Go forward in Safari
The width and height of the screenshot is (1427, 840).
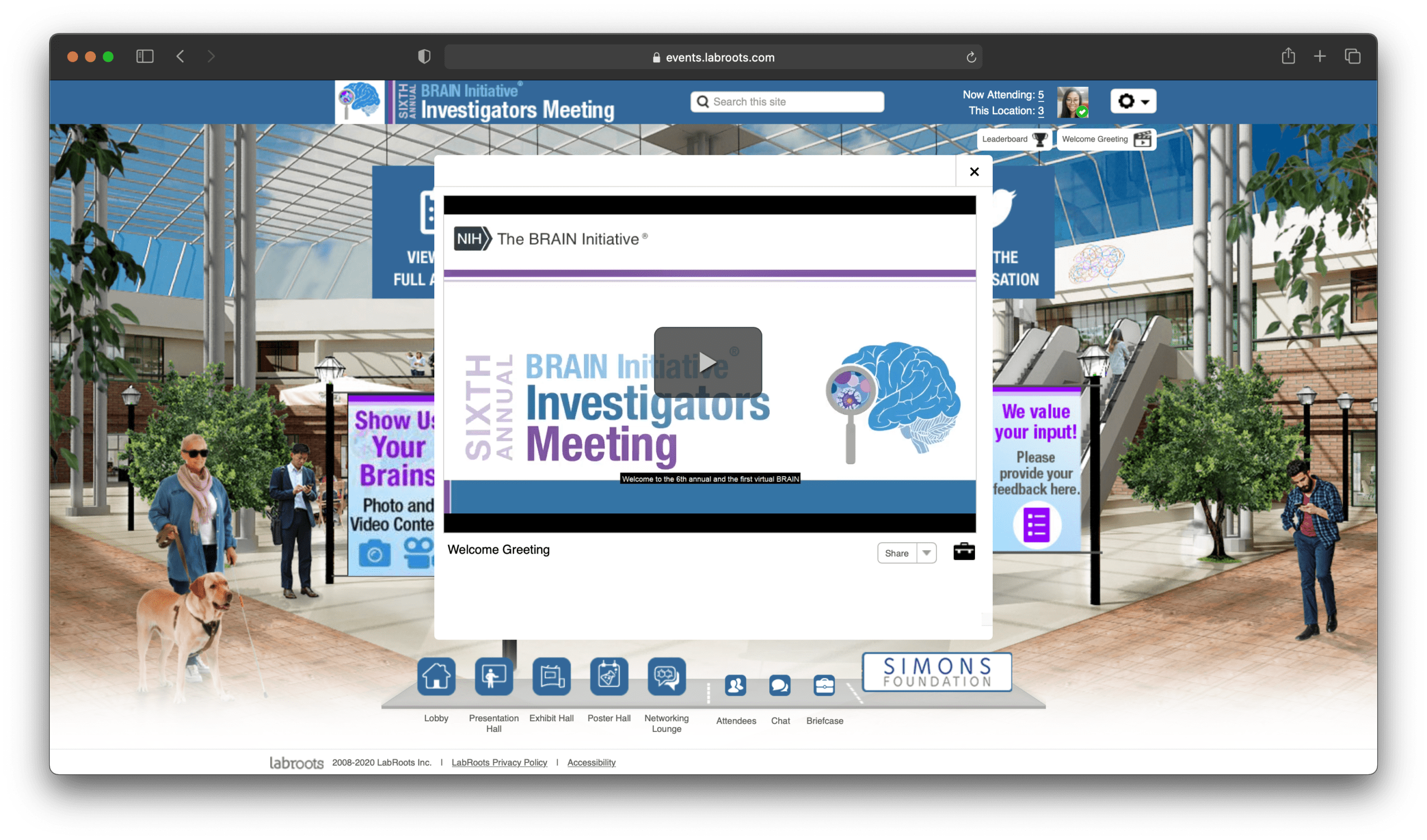211,56
